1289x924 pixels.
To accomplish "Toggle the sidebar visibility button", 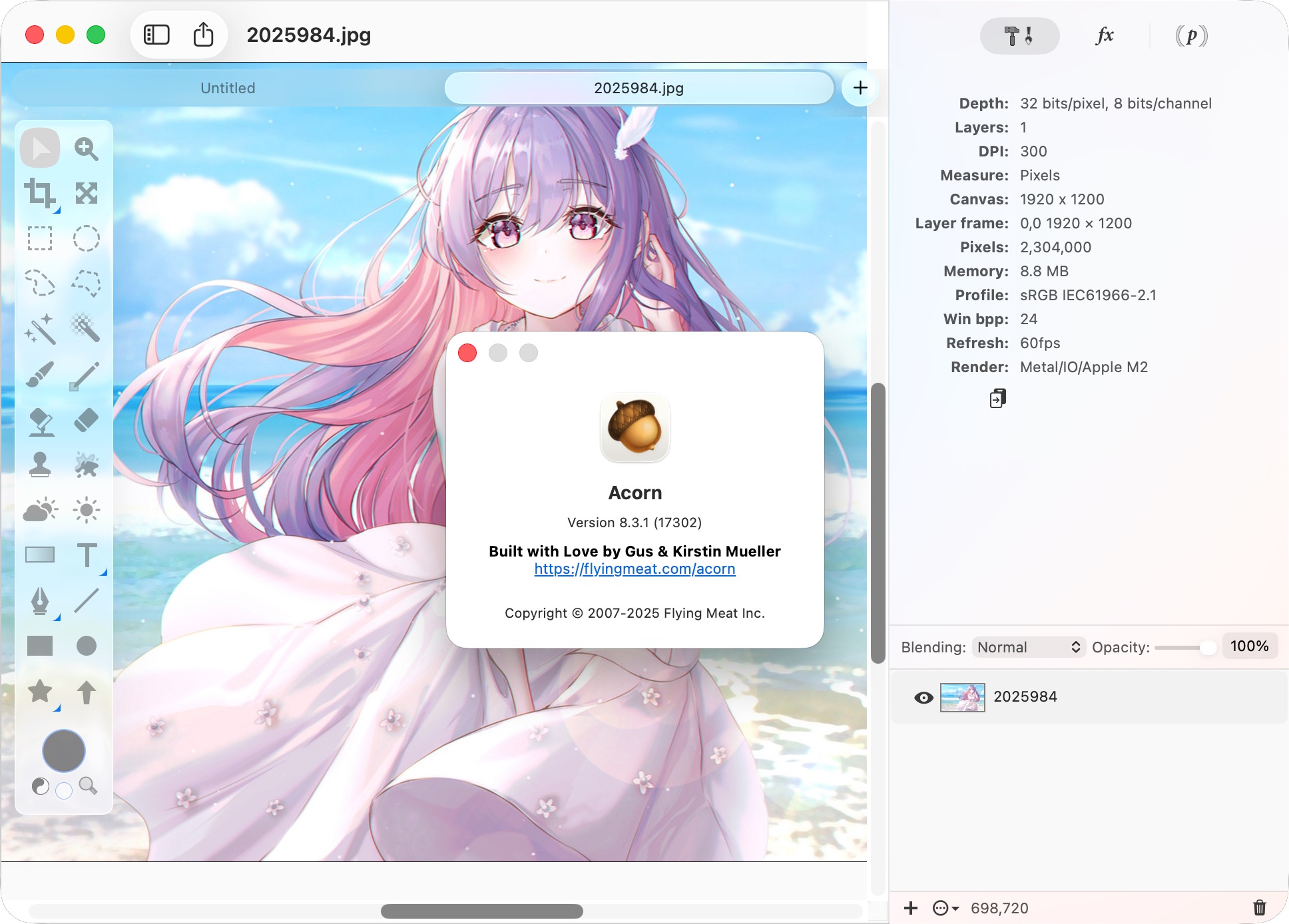I will click(x=156, y=35).
